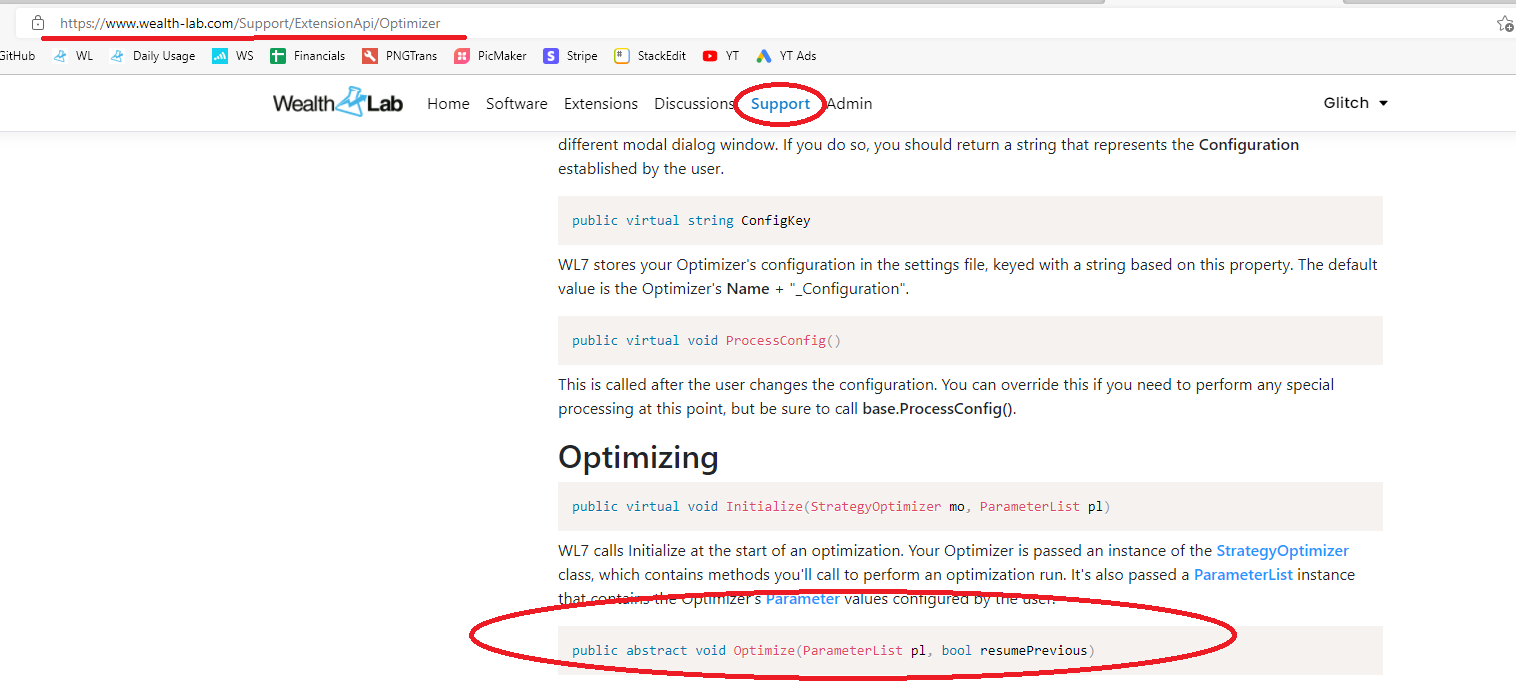Open the Glitch account dropdown
This screenshot has height=681, width=1516.
(1354, 102)
